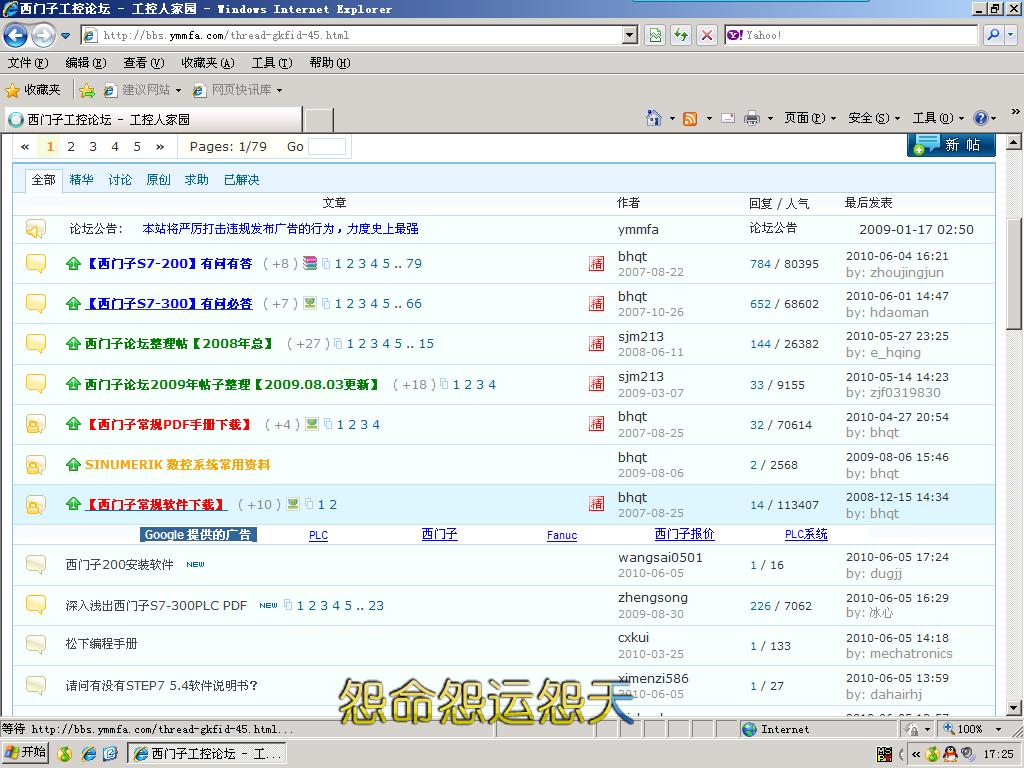Expand the 页面 page menu dropdown
The height and width of the screenshot is (768, 1024).
(x=810, y=118)
